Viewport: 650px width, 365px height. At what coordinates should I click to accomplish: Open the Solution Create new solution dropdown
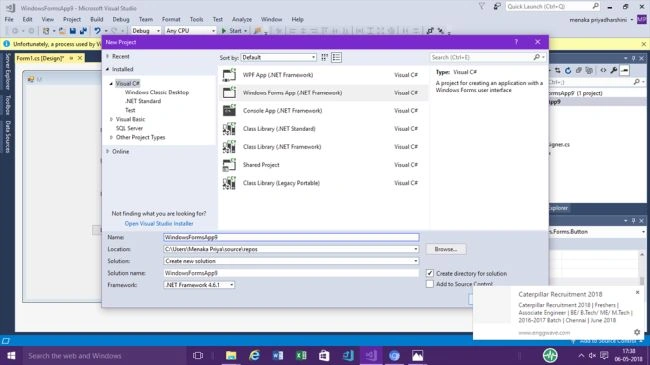click(x=415, y=261)
